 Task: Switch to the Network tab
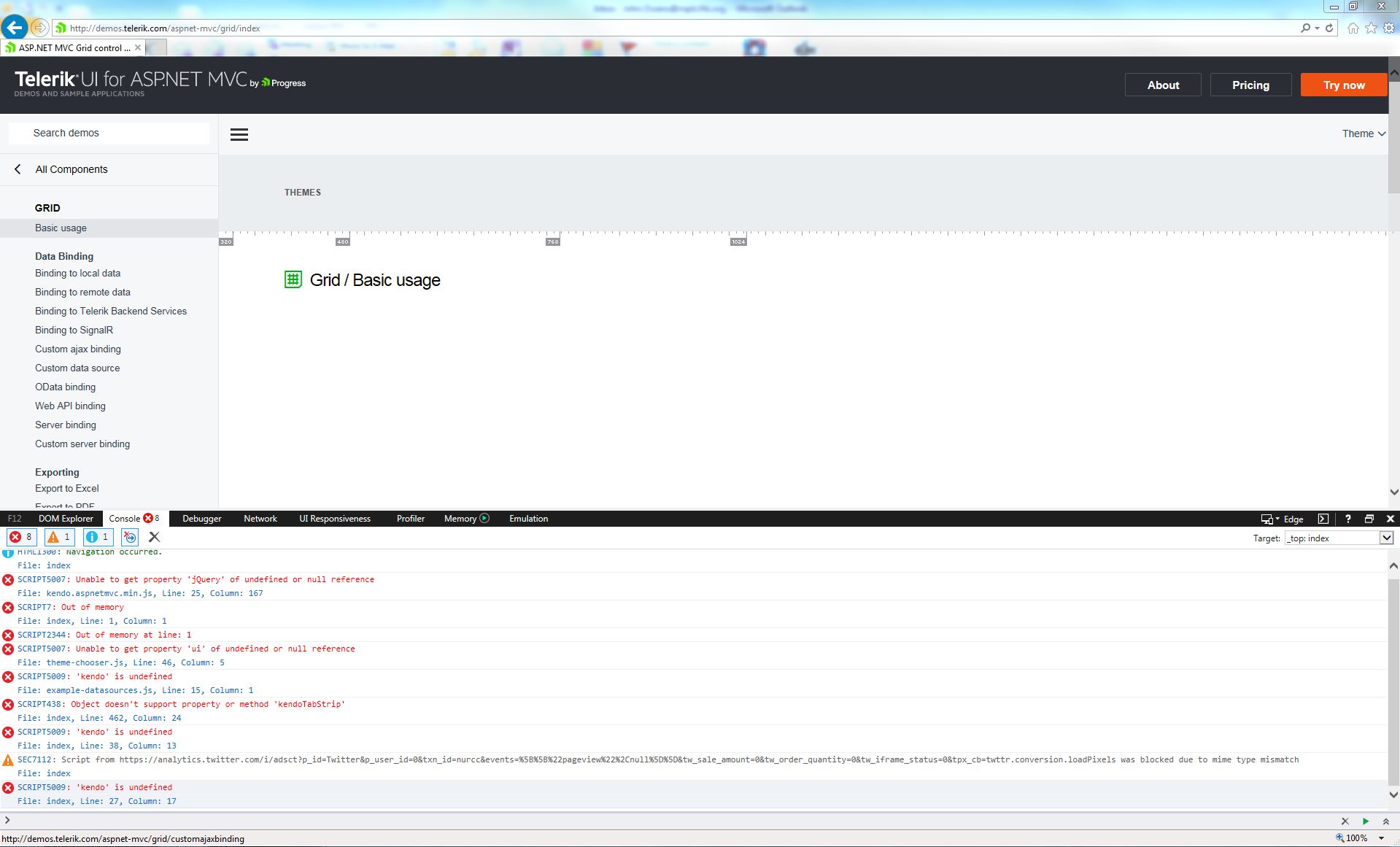260,519
